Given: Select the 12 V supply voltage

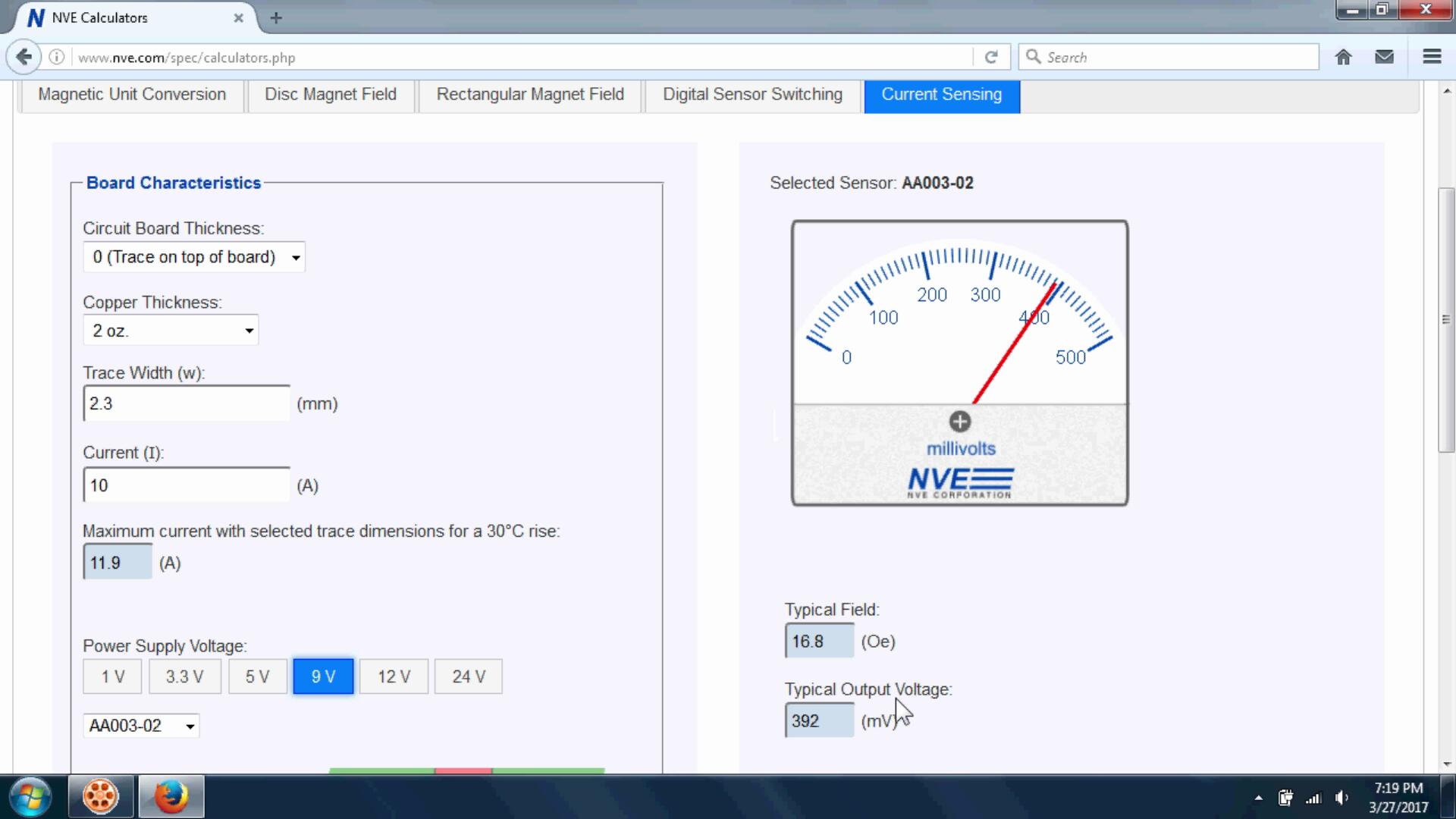Looking at the screenshot, I should point(394,676).
